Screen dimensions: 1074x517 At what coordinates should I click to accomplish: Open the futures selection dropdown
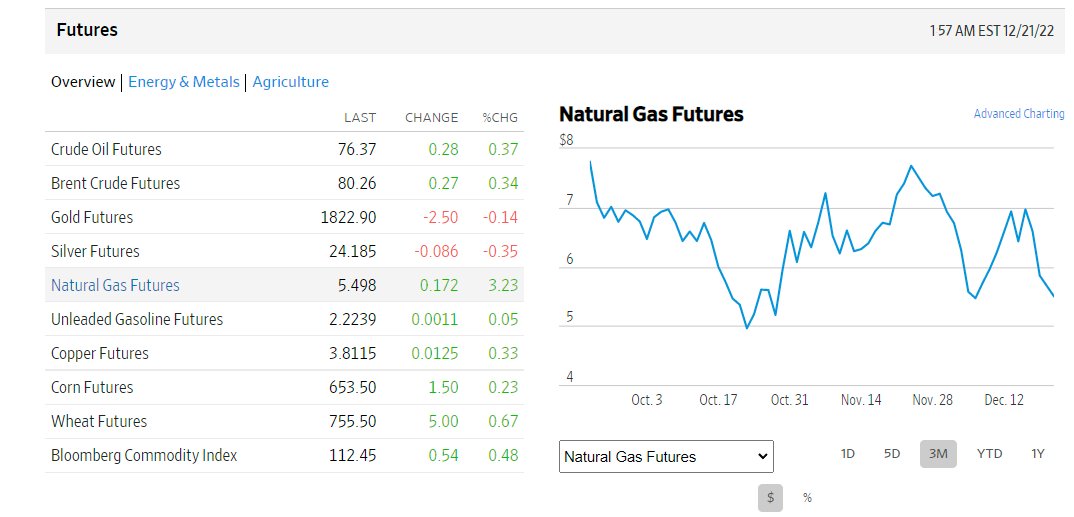[x=666, y=457]
